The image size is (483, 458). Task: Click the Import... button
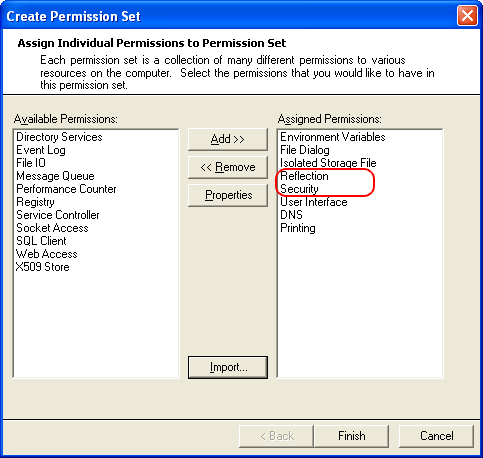(228, 367)
